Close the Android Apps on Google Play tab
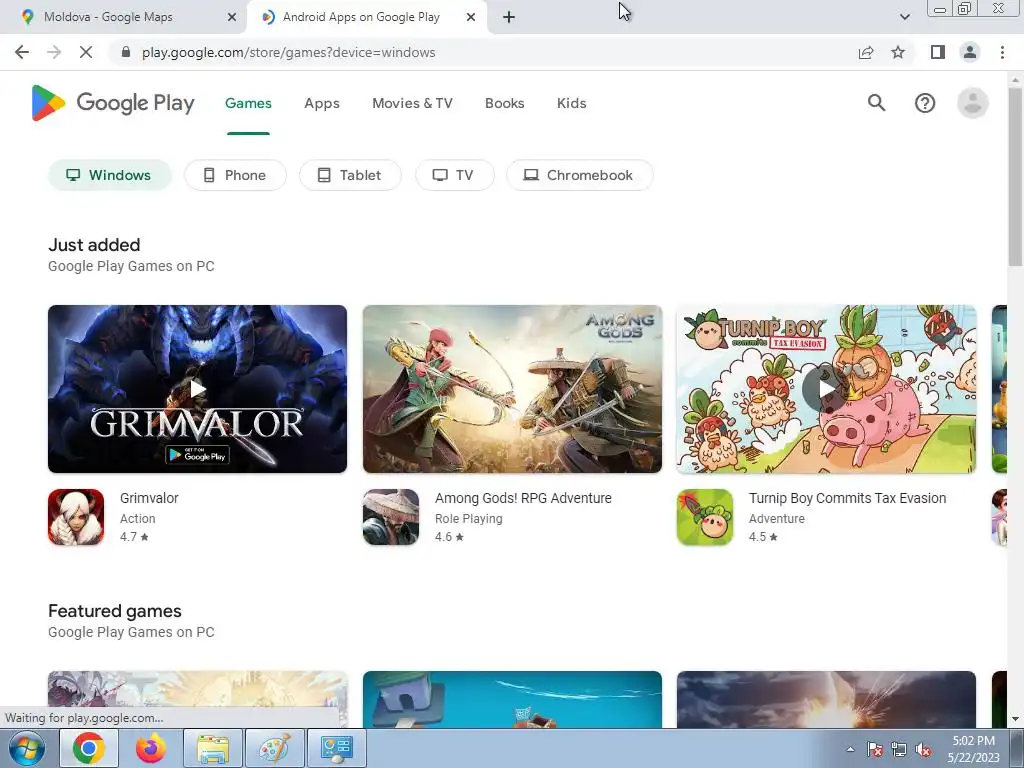 pos(470,18)
